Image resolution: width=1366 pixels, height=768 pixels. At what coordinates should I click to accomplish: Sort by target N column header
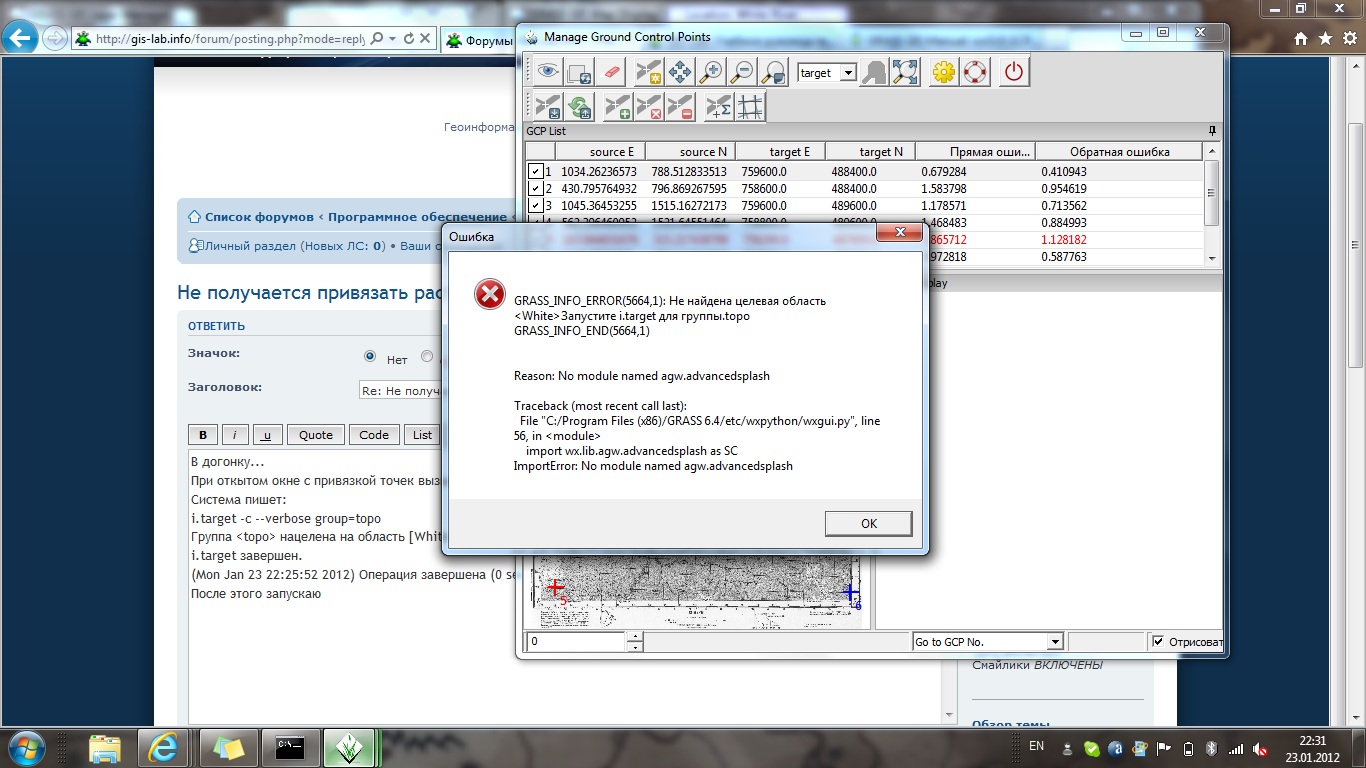(871, 152)
